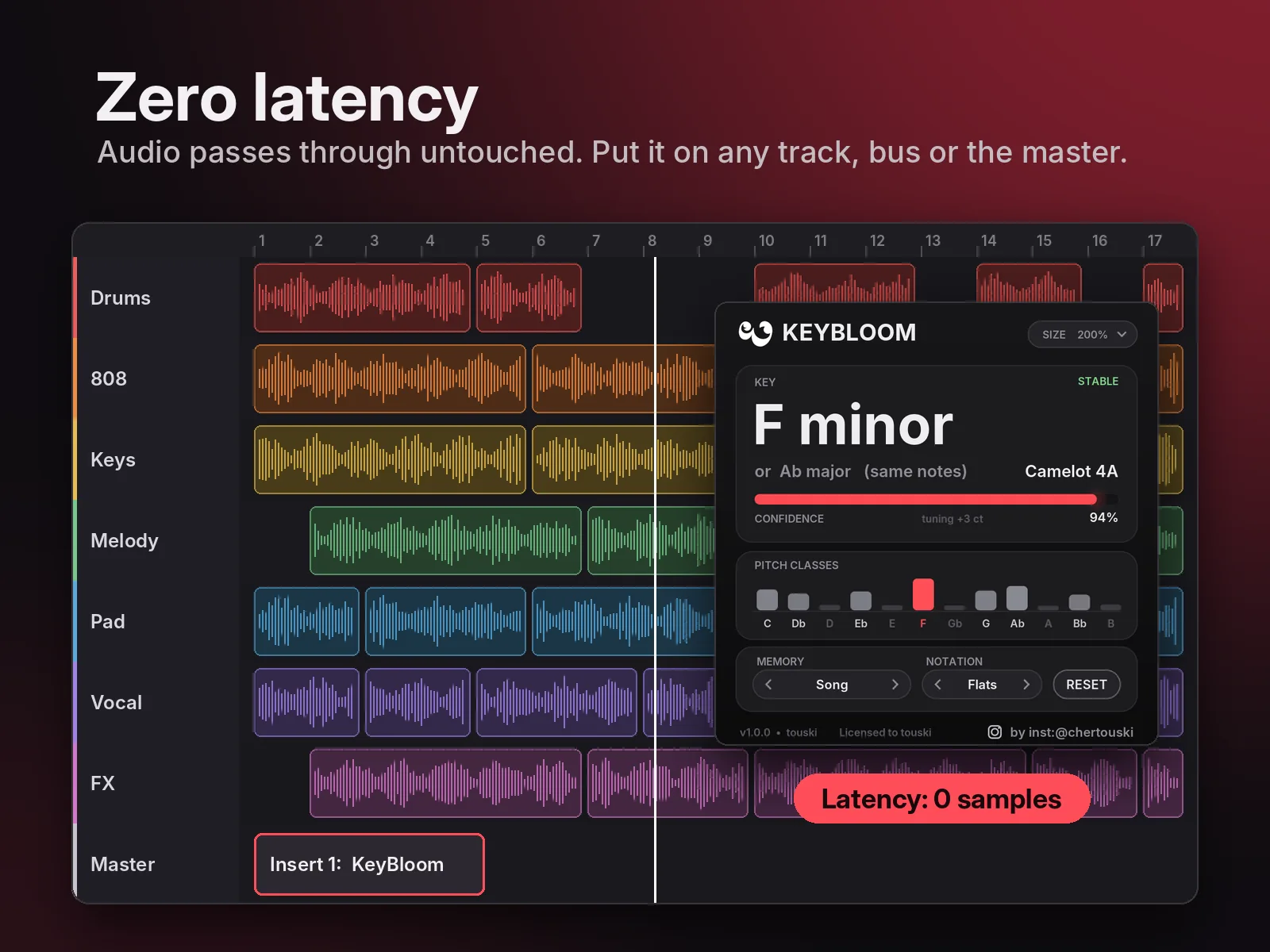Go to next Memory option arrow
This screenshot has width=1270, height=952.
pyautogui.click(x=895, y=684)
